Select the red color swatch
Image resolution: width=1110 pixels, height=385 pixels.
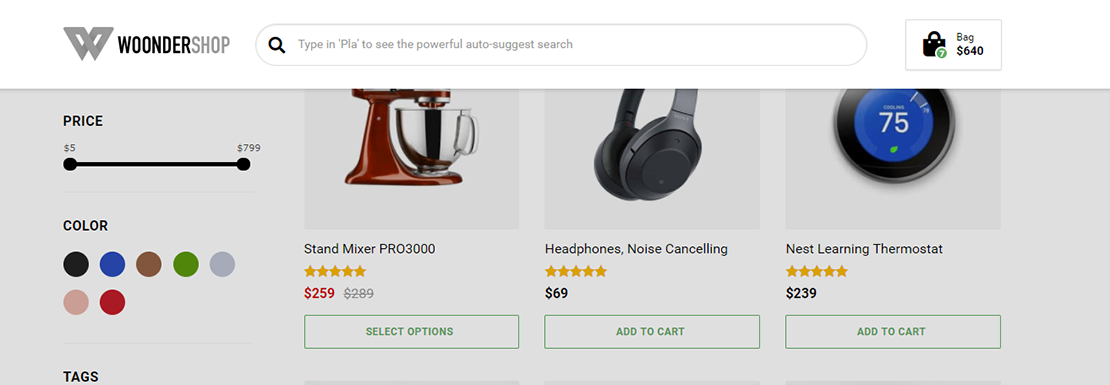point(113,302)
